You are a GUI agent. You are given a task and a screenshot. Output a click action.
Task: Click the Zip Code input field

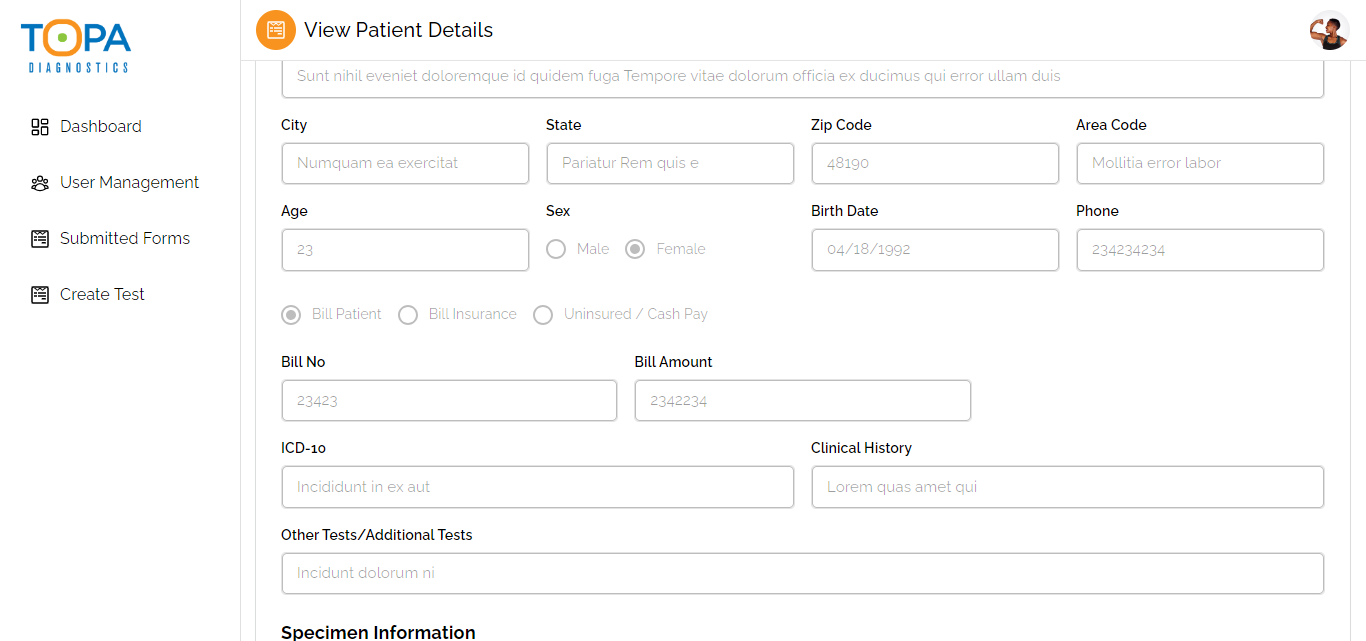934,164
